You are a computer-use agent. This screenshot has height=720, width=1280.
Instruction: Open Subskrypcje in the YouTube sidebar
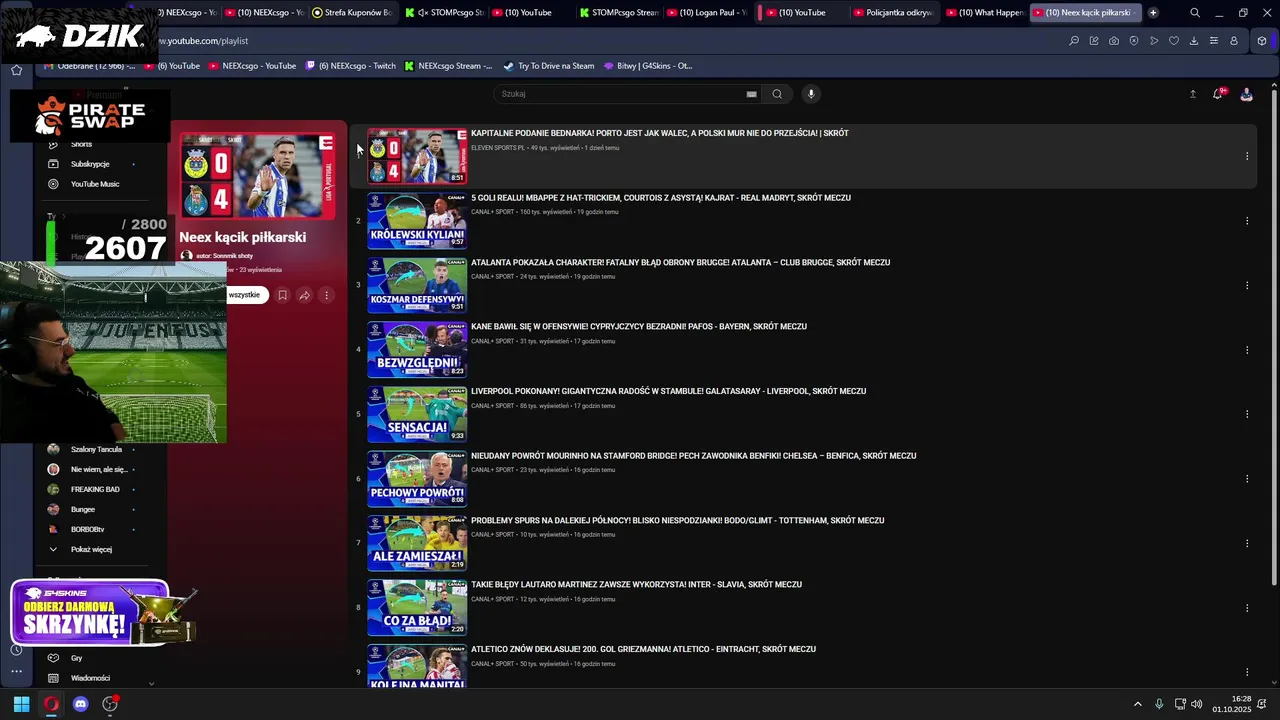90,164
